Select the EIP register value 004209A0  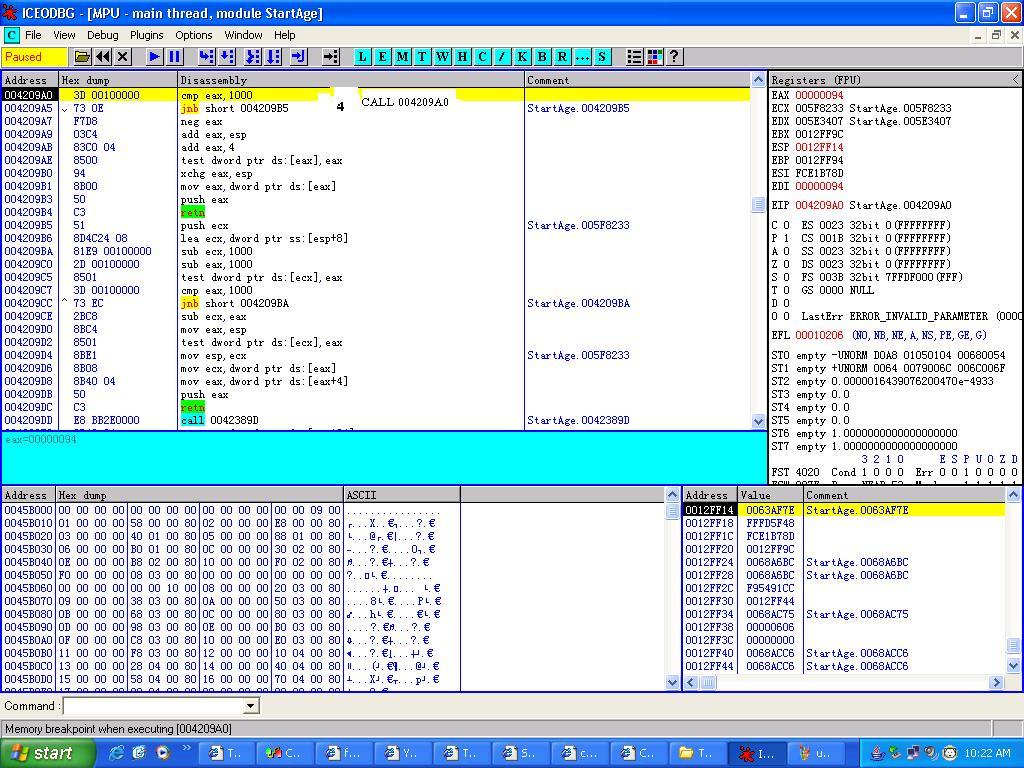click(x=819, y=206)
